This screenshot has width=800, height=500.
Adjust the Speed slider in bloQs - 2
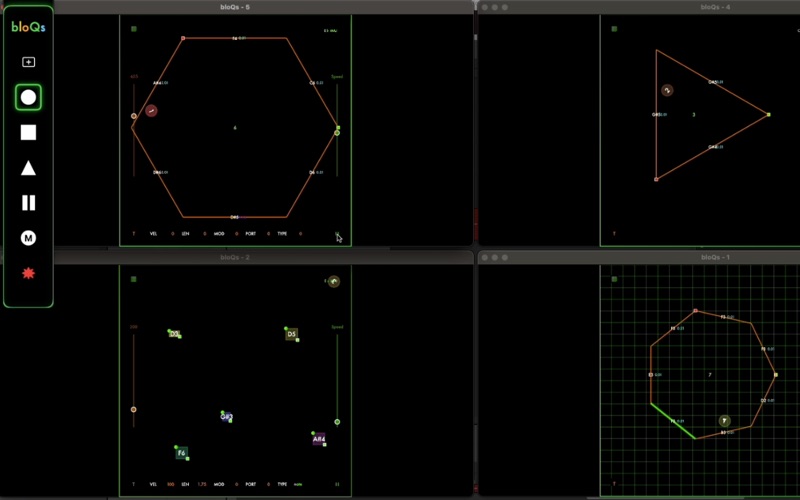(x=337, y=422)
